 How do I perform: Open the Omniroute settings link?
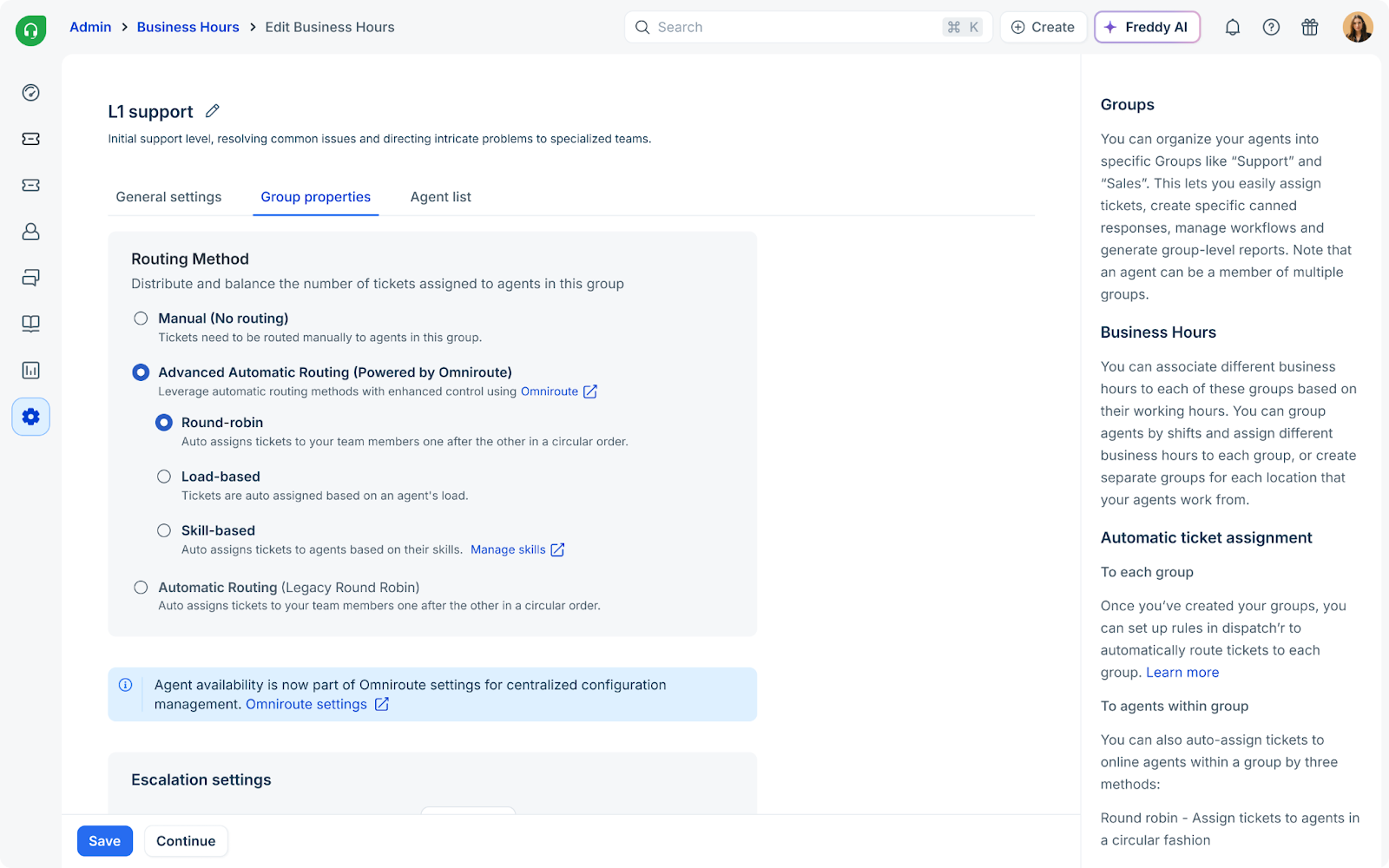[x=306, y=704]
